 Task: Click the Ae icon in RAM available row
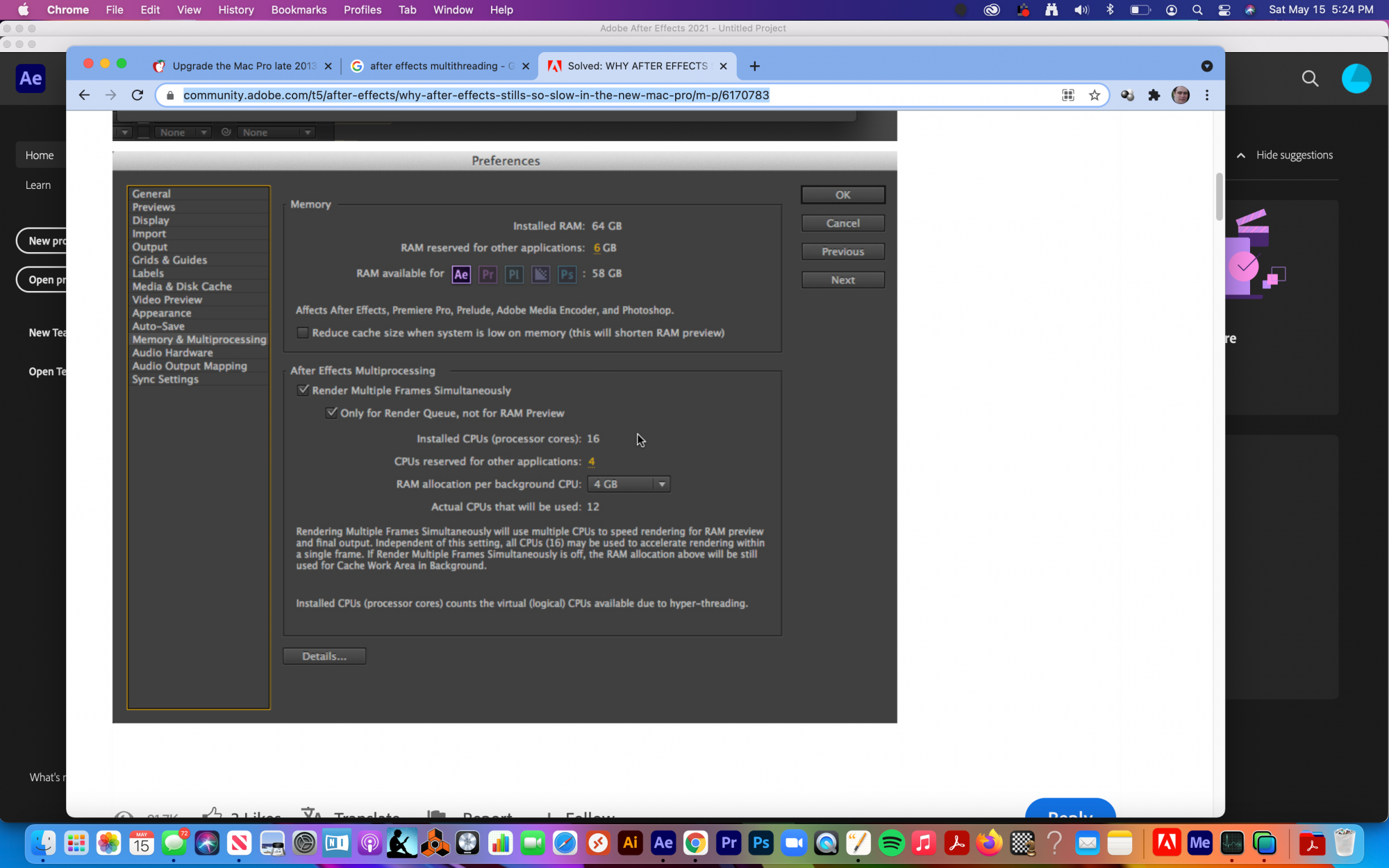(x=461, y=274)
